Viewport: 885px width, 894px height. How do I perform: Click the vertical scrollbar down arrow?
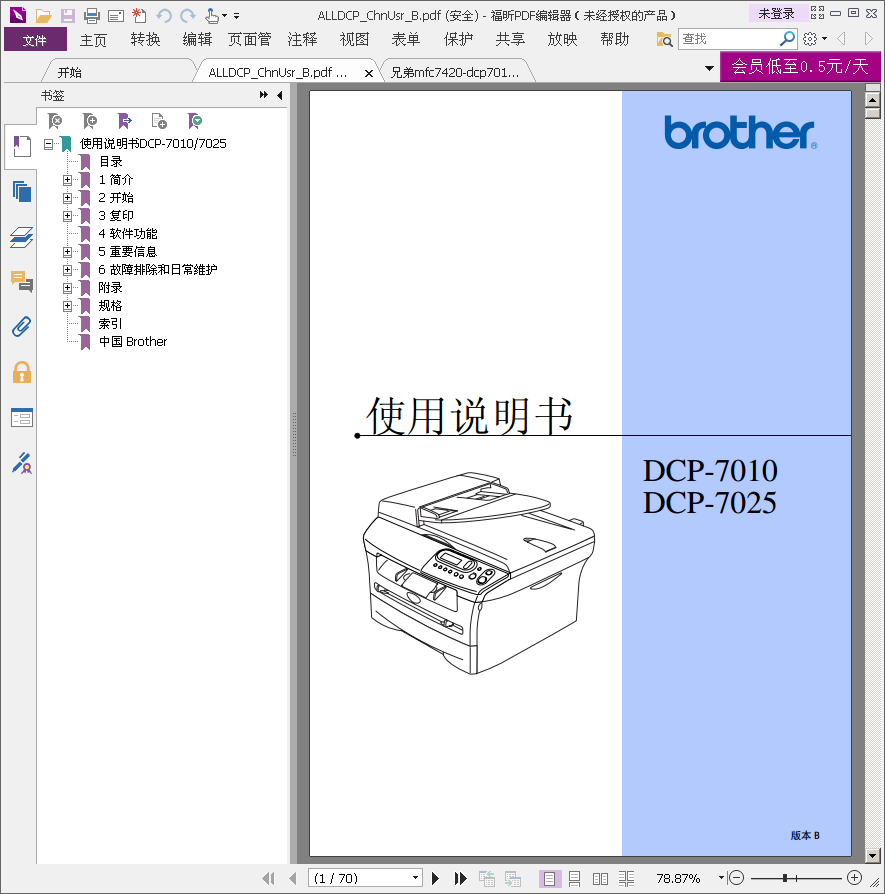coord(872,855)
